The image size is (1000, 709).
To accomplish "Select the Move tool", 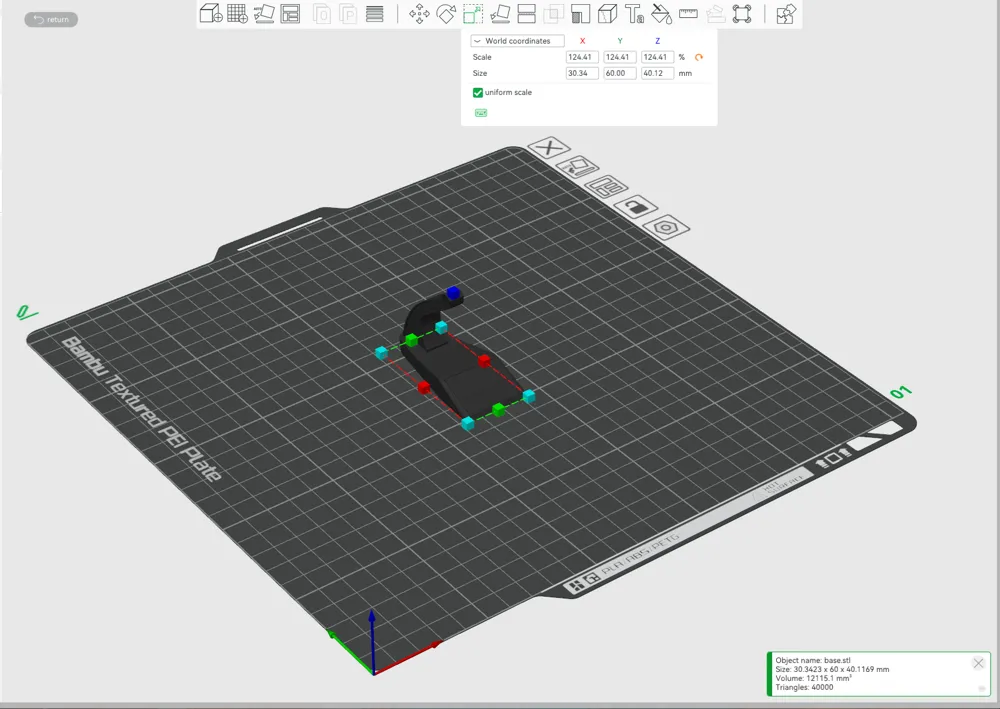I will pos(419,13).
